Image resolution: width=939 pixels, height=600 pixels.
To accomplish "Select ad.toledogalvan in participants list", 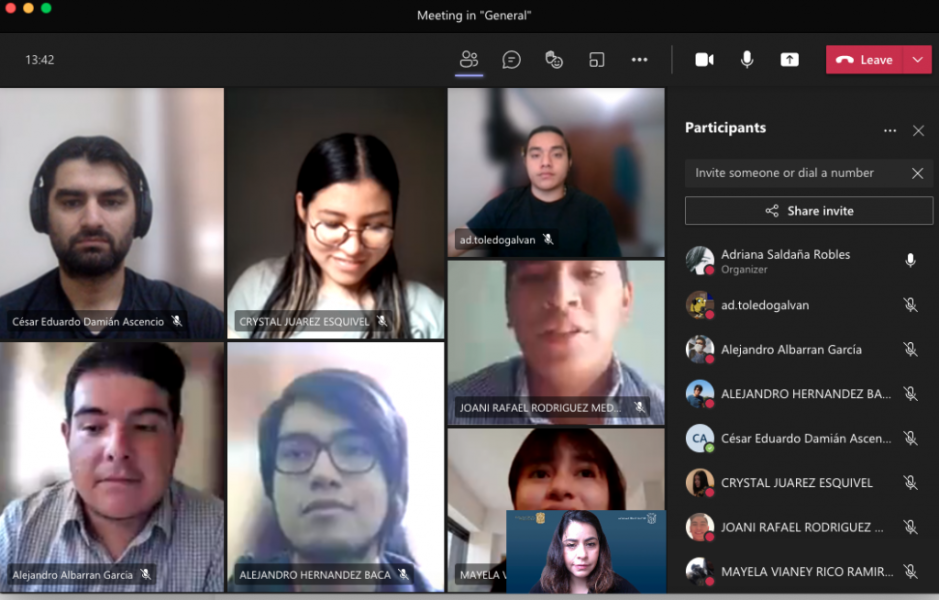I will 765,305.
